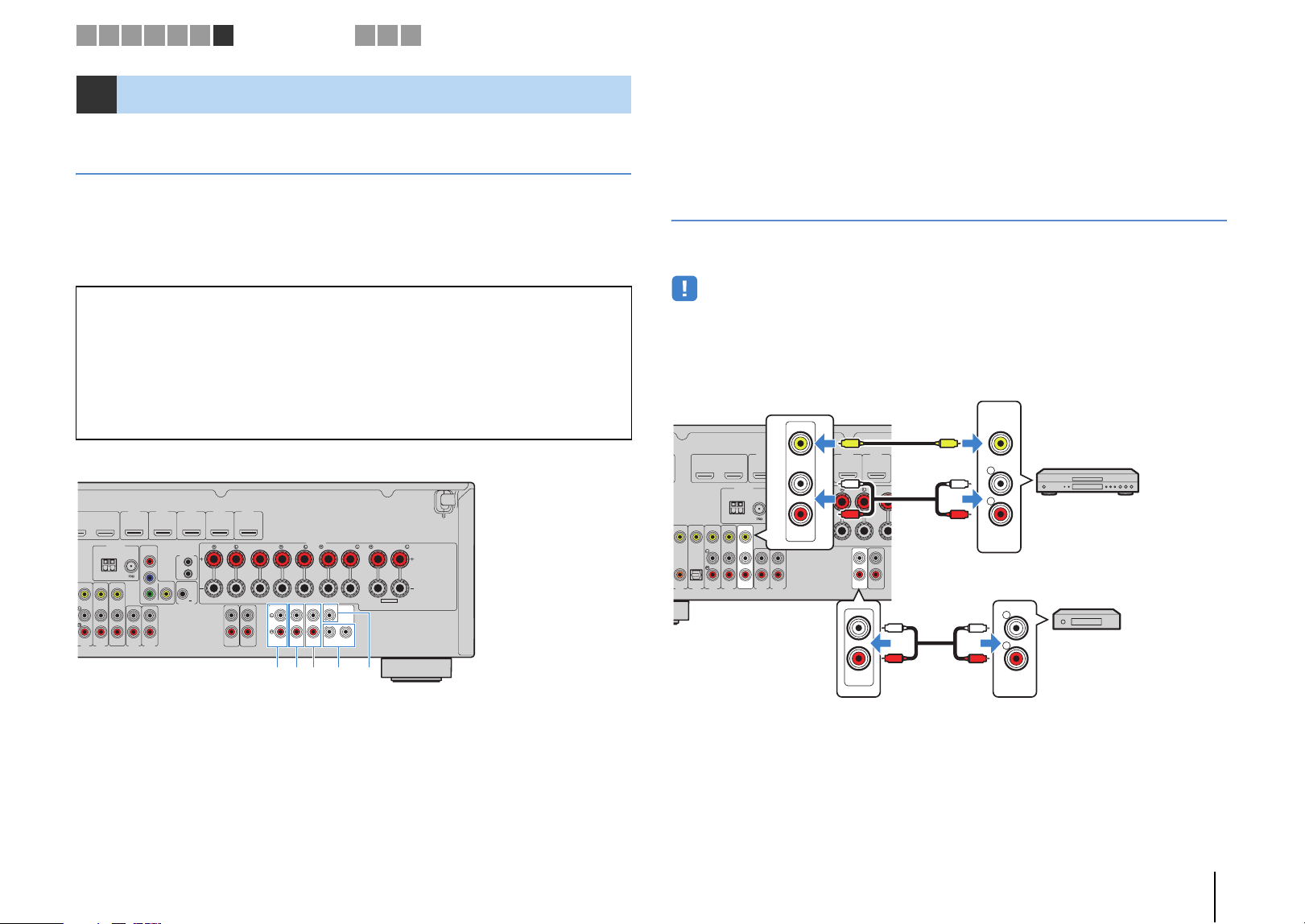
Task: Click white audio jack below yellow receiver jack
Action: tap(800, 483)
